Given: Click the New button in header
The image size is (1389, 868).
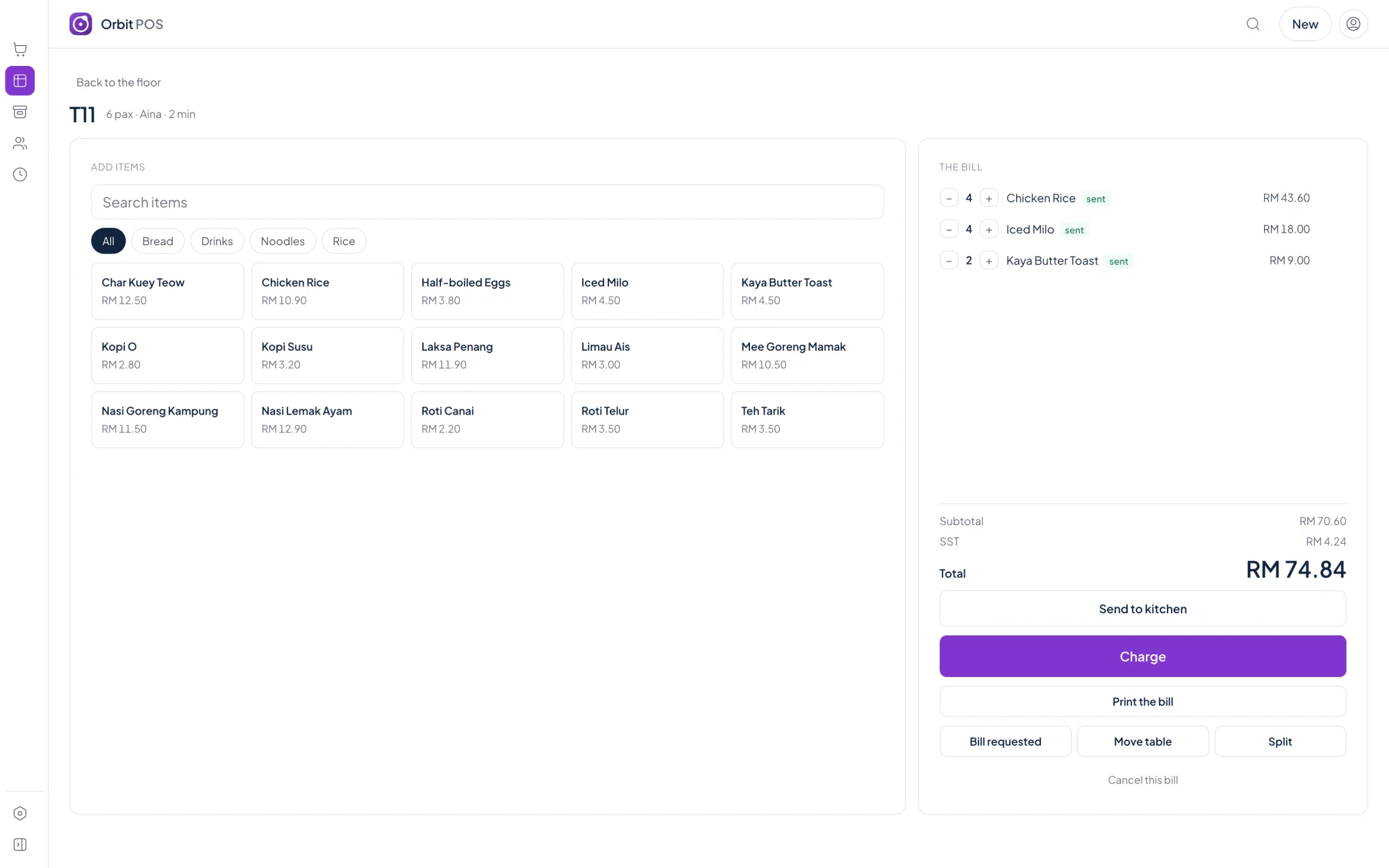Looking at the screenshot, I should point(1305,24).
